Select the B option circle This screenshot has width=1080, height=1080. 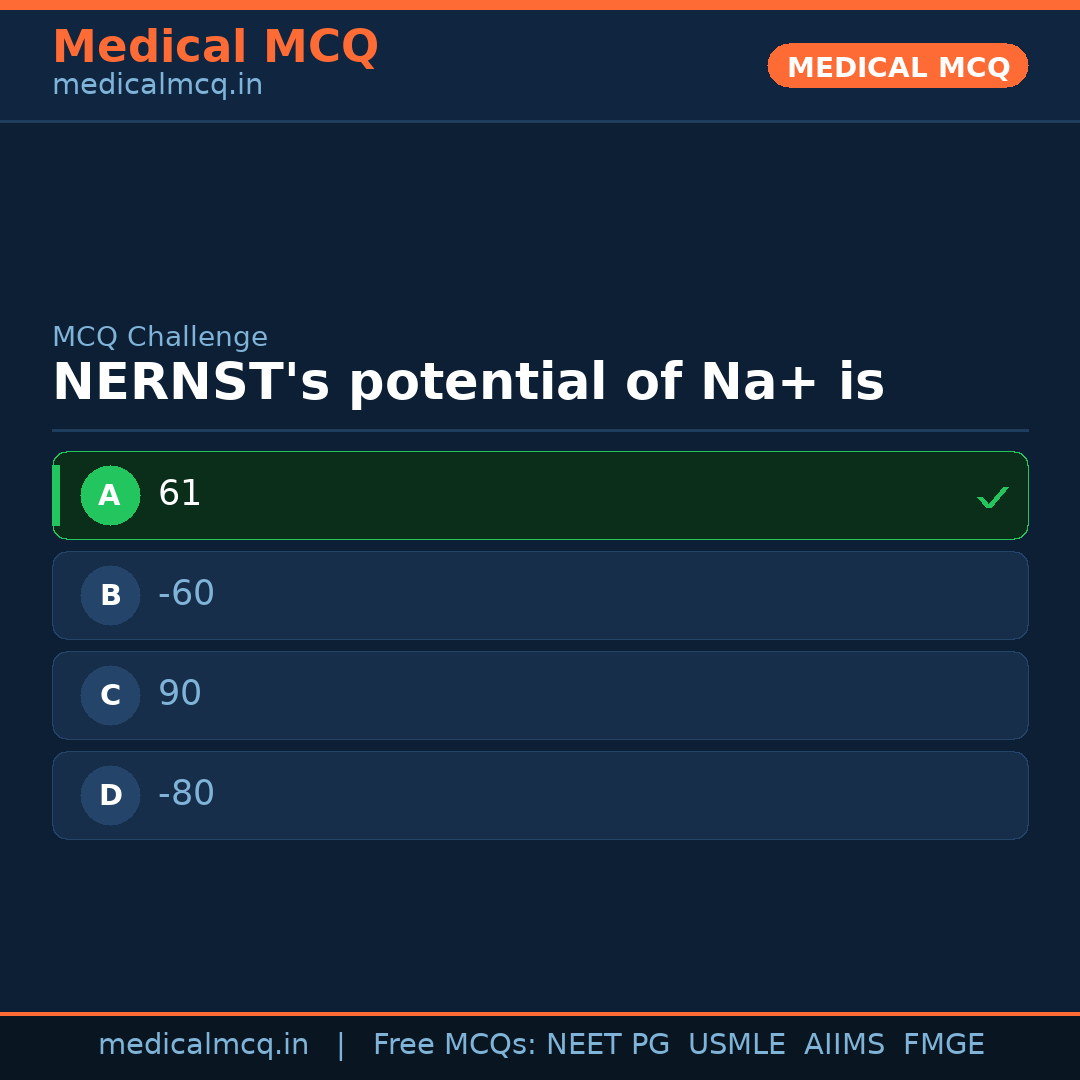[x=110, y=595]
